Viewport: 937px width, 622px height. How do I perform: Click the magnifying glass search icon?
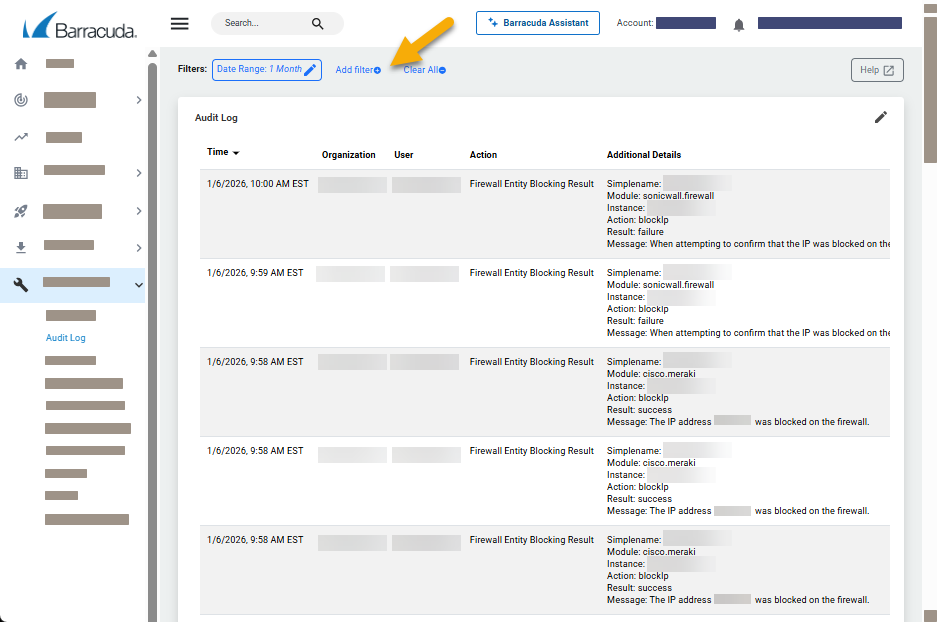point(318,23)
